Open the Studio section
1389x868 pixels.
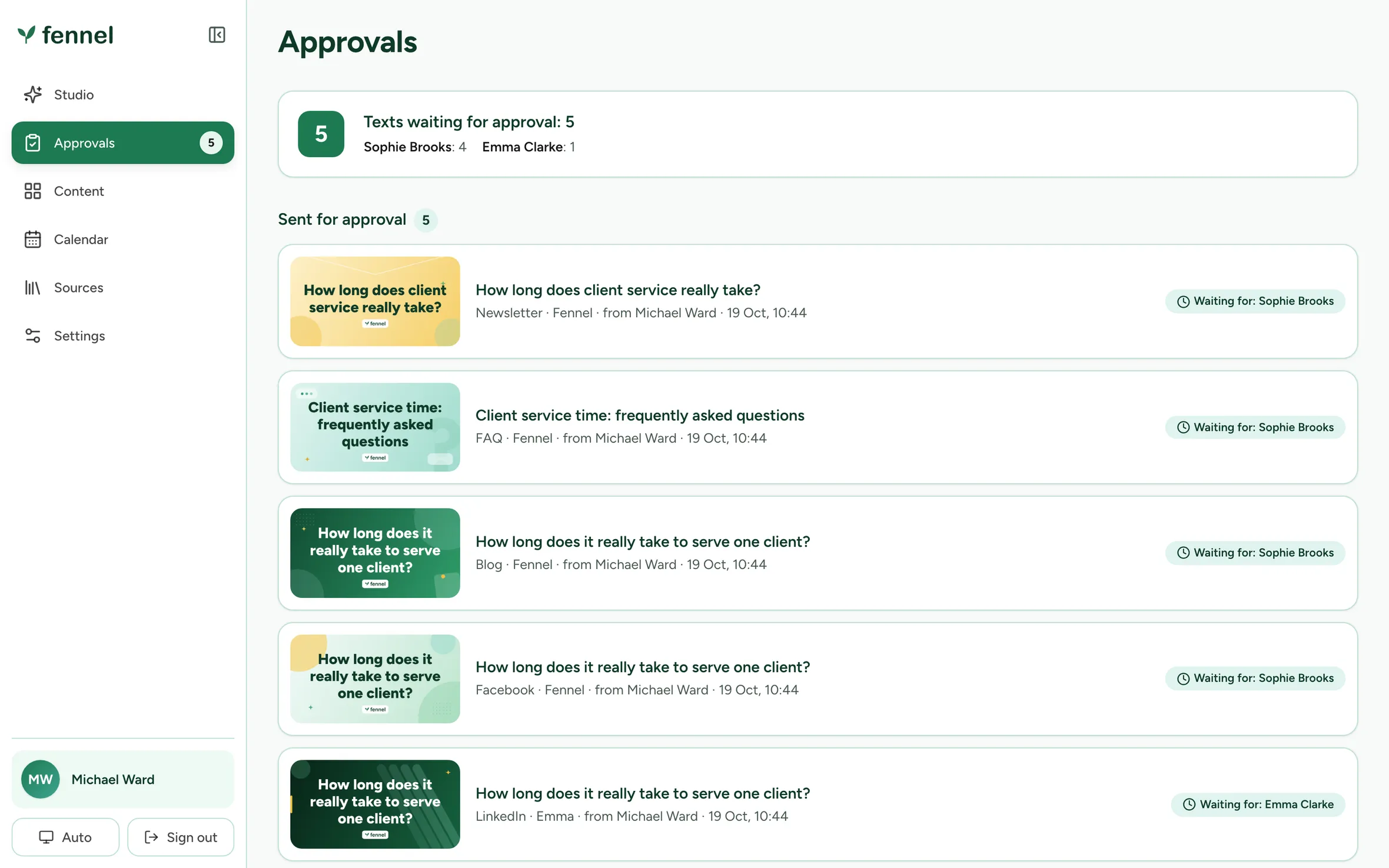click(122, 94)
